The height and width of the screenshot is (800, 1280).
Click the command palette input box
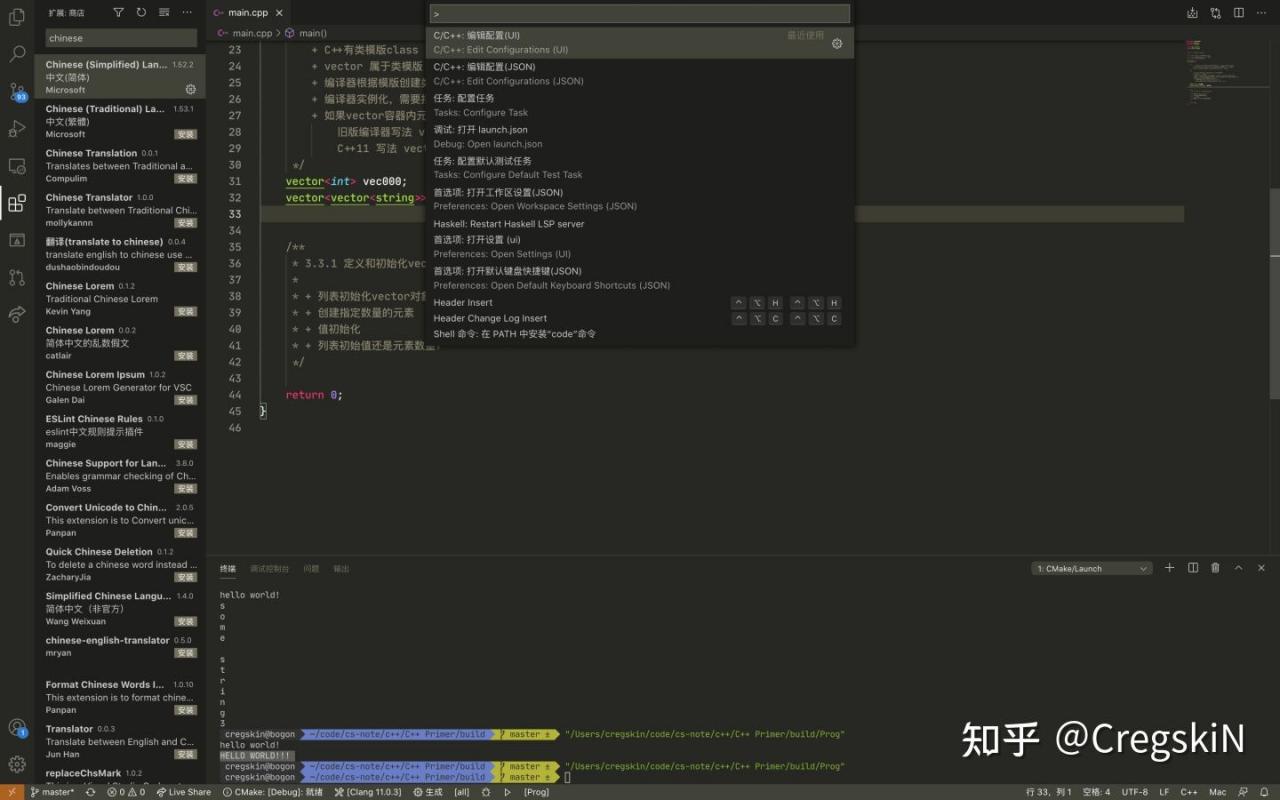coord(640,14)
